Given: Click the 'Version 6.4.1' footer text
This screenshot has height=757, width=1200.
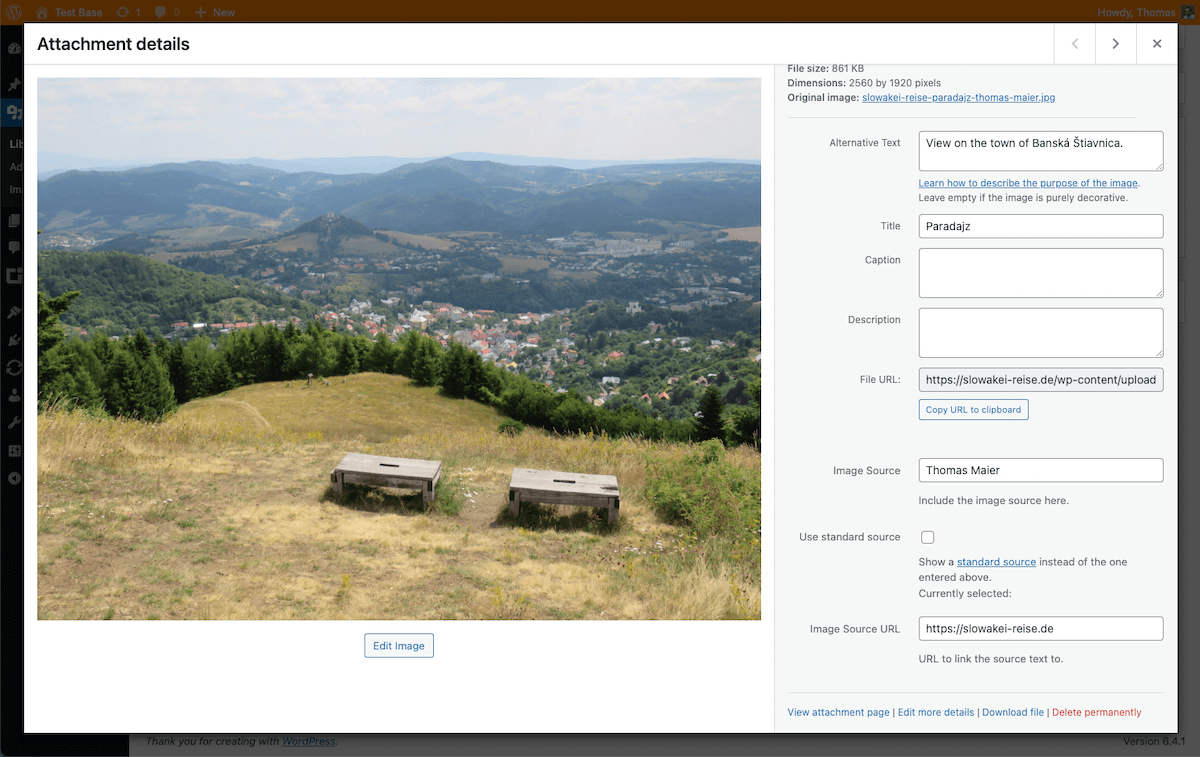Looking at the screenshot, I should tap(1154, 742).
